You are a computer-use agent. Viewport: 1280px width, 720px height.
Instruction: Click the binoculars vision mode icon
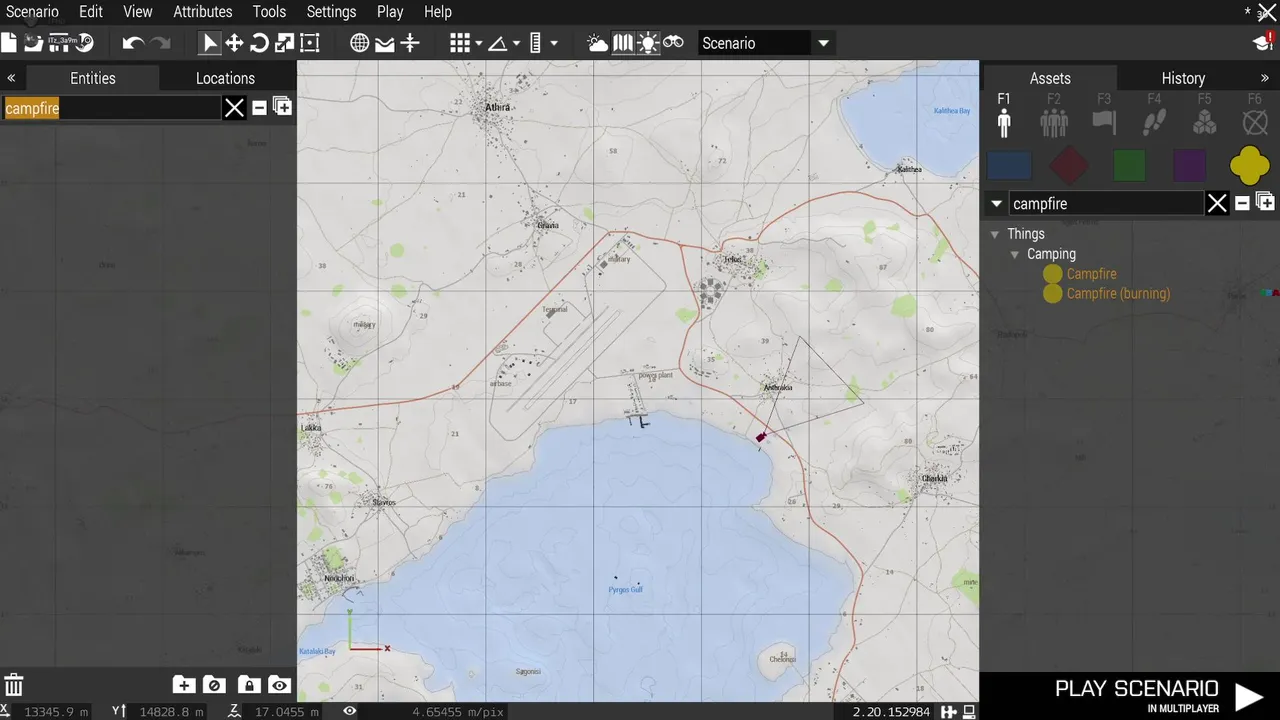[x=673, y=43]
